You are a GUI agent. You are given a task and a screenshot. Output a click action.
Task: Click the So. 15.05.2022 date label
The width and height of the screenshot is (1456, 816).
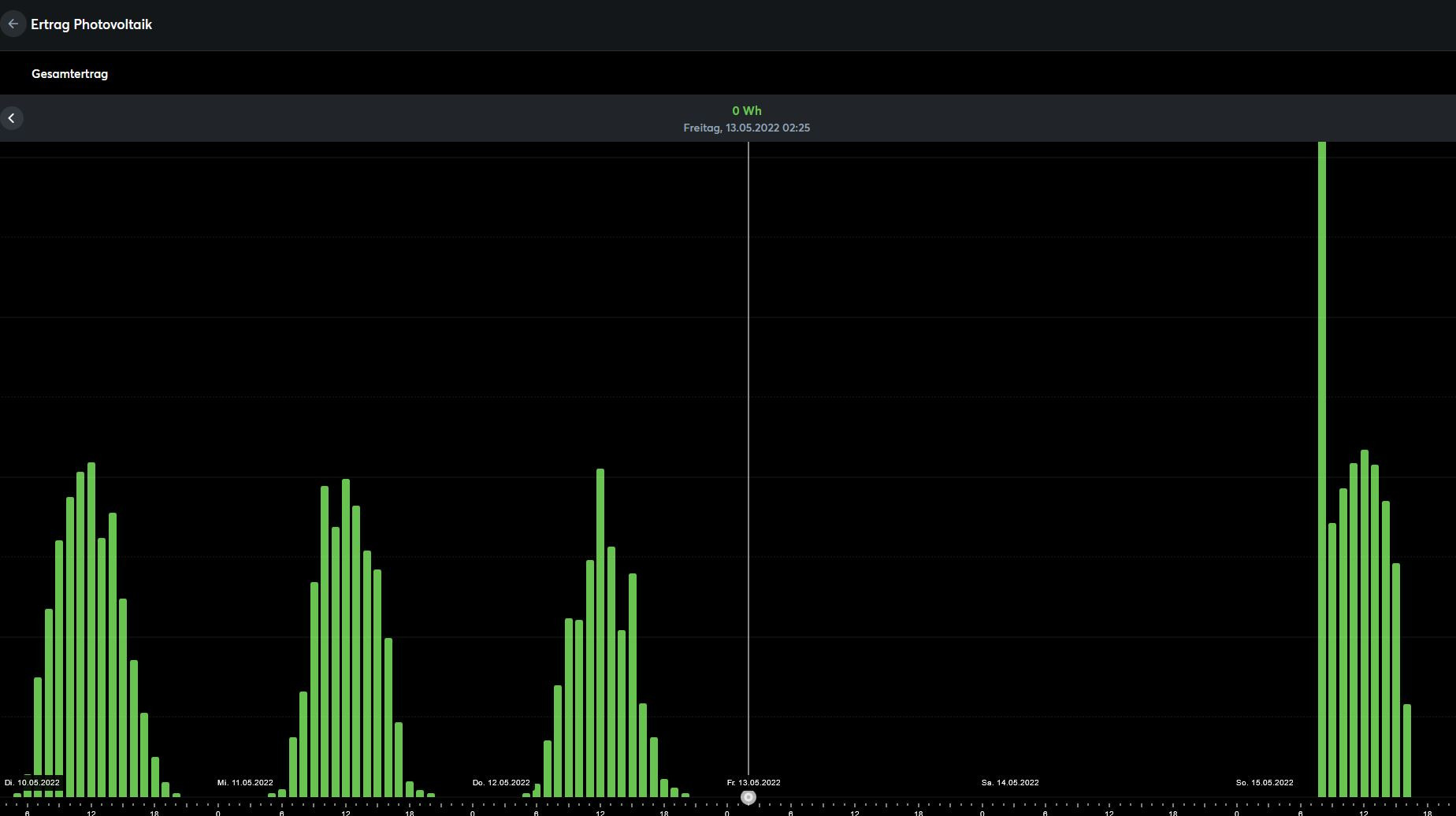click(1264, 783)
